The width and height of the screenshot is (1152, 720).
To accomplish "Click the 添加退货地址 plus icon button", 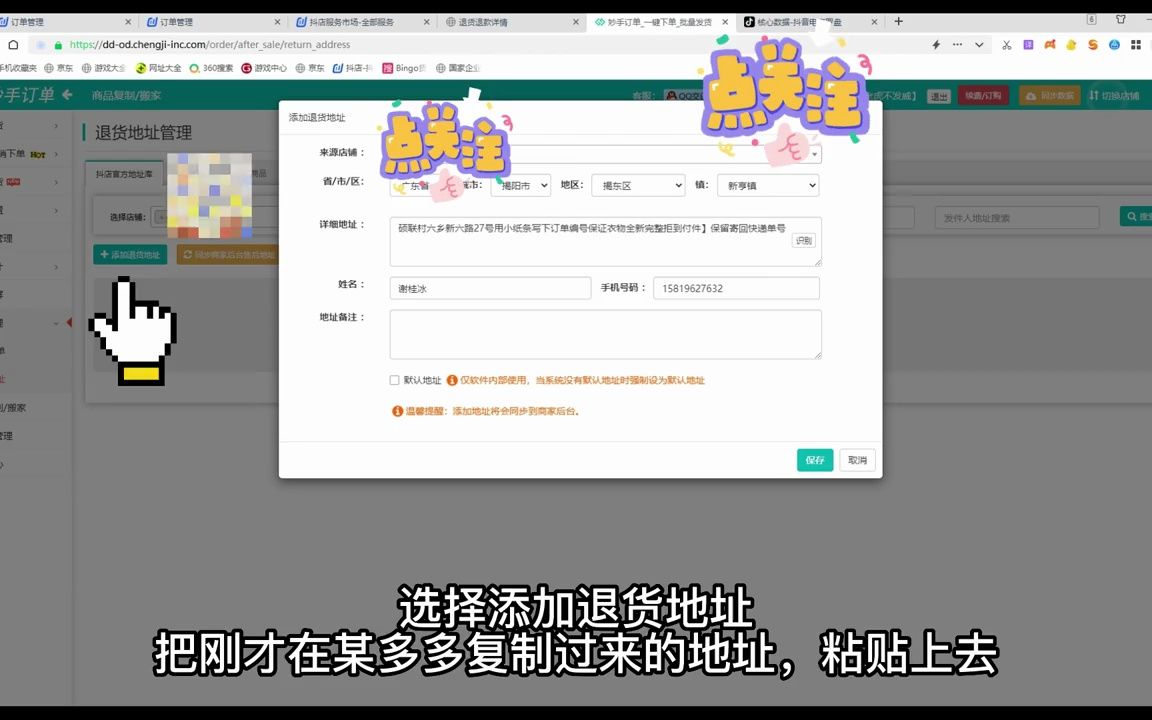I will click(105, 254).
